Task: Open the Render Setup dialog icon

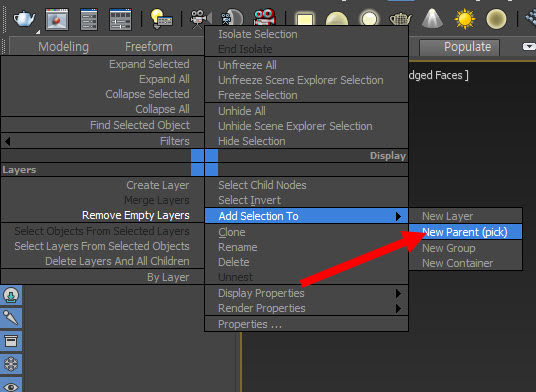Action: 89,19
